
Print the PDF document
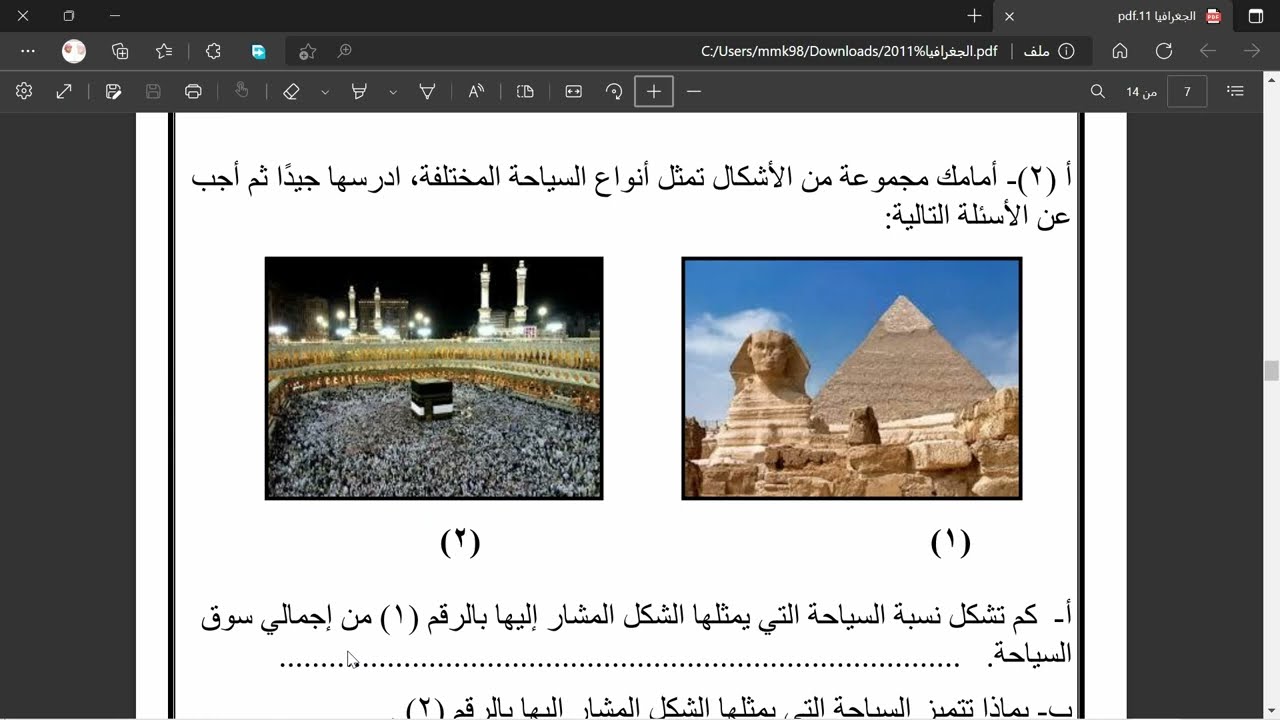[193, 91]
